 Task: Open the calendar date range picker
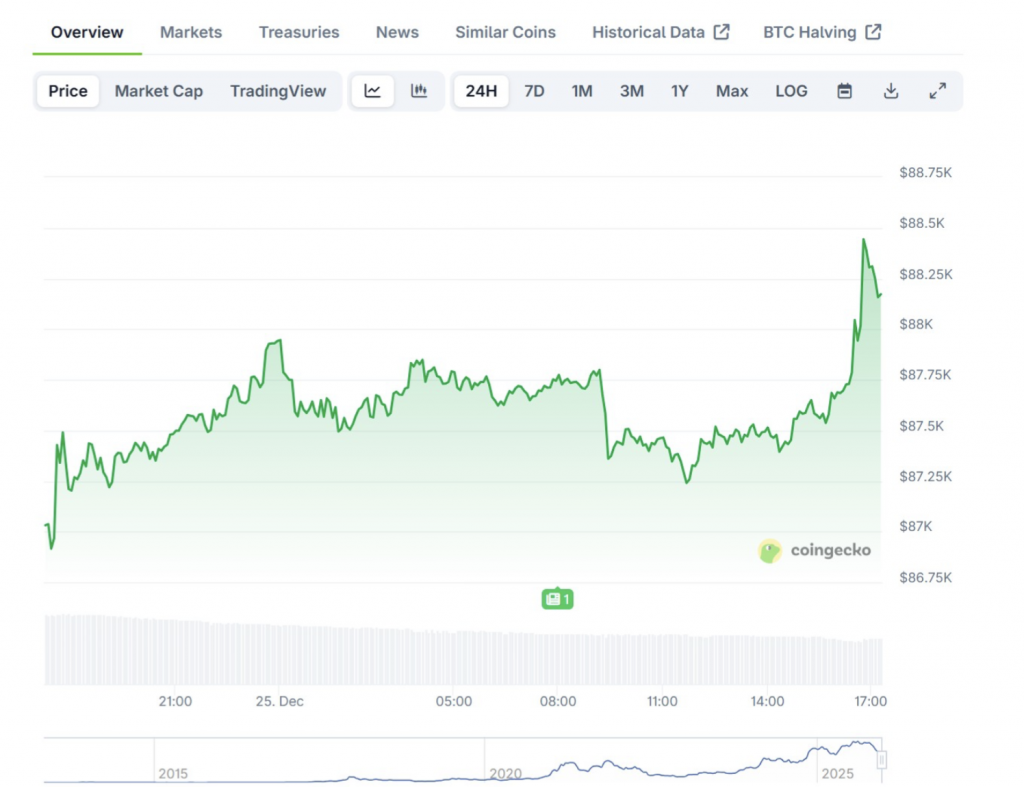point(844,91)
